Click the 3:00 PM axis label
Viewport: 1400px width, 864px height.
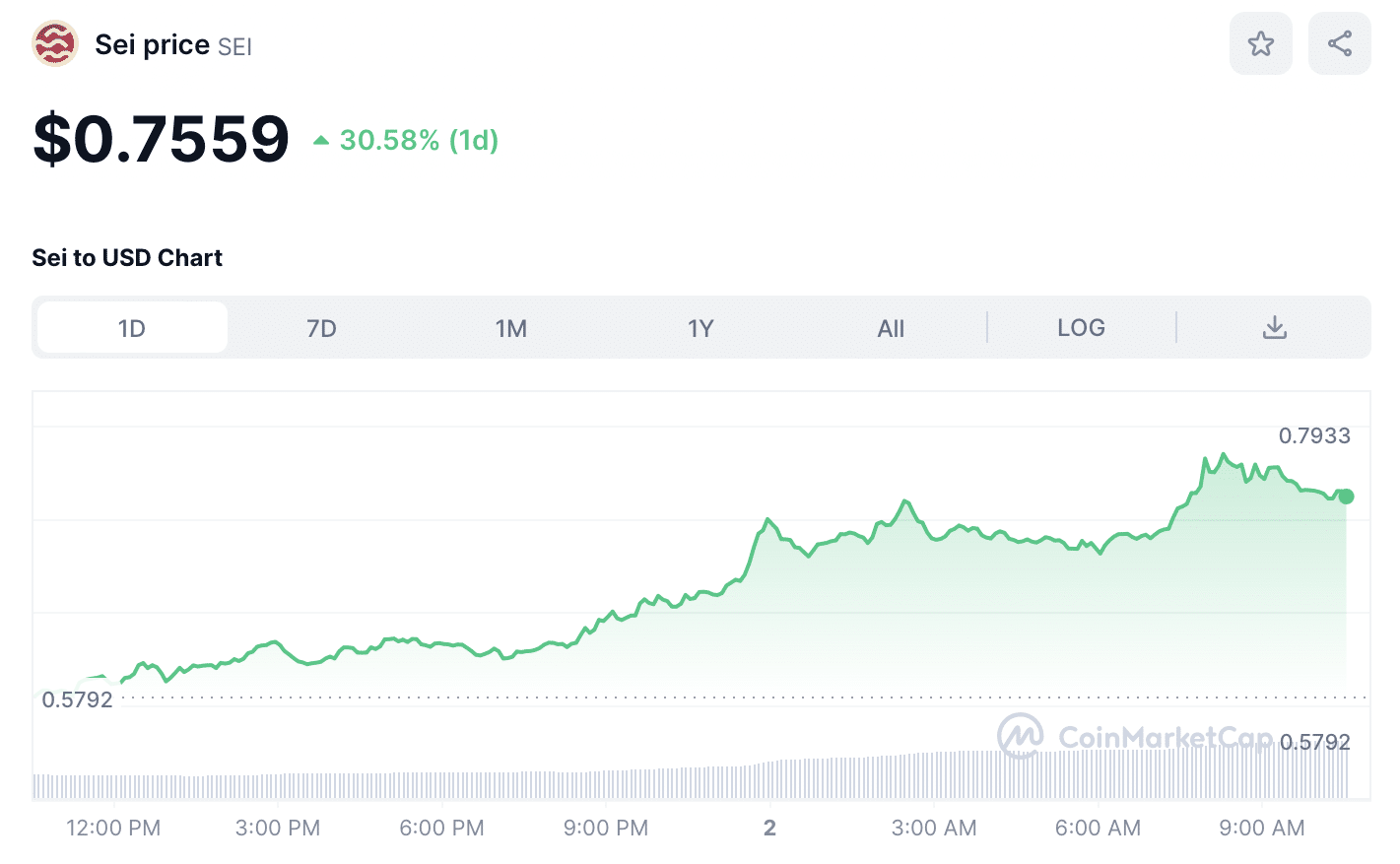pyautogui.click(x=278, y=828)
